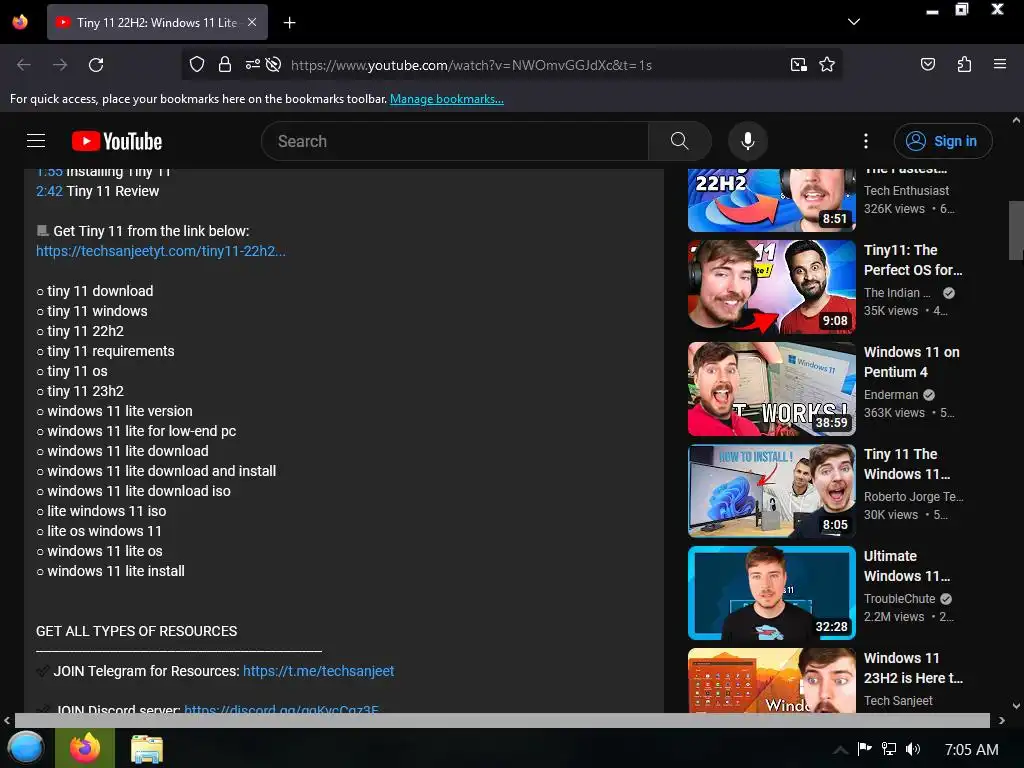Open the Tiny 11 The Windows 11 thumbnail
This screenshot has width=1024, height=768.
(772, 490)
